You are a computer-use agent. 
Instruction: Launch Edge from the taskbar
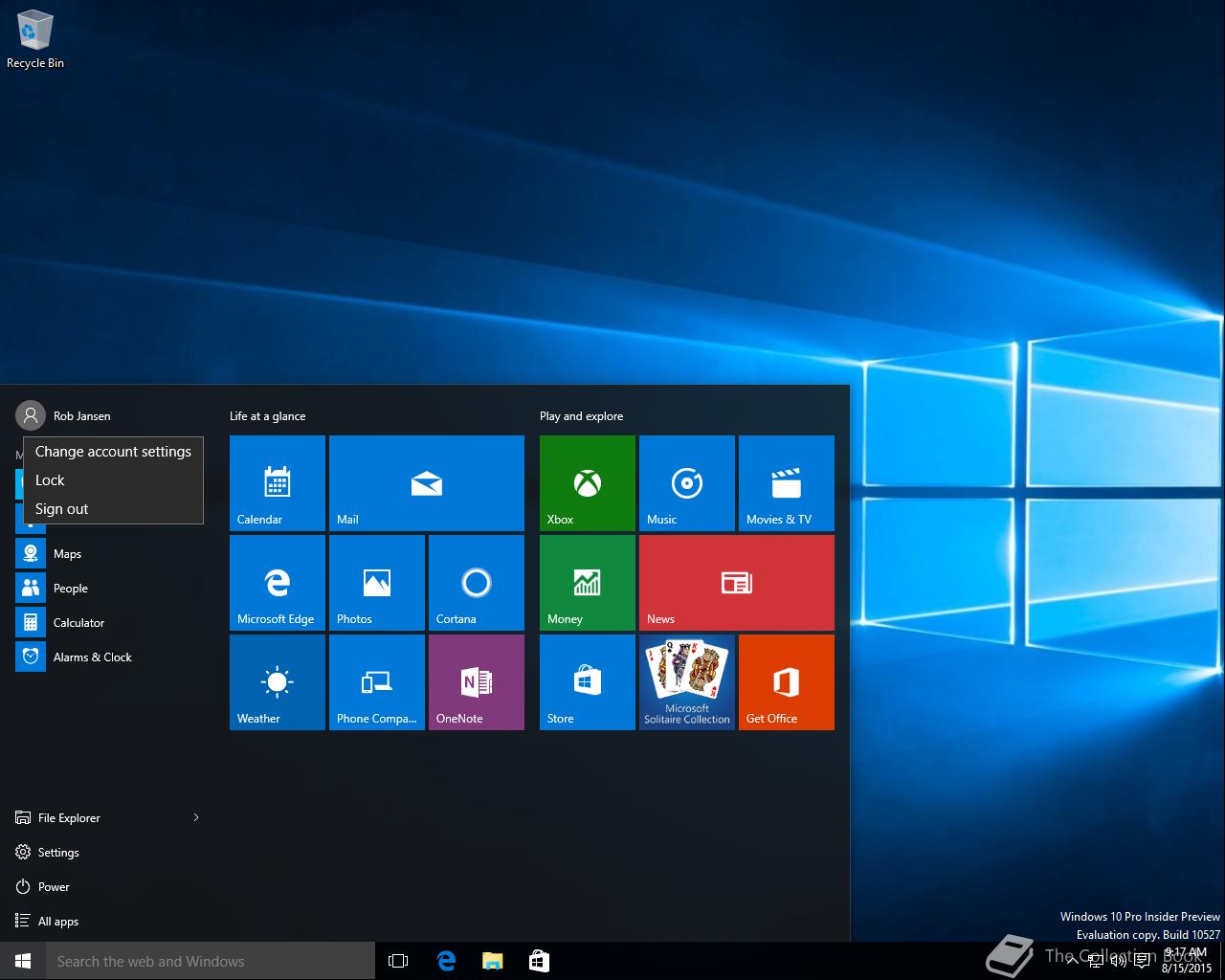point(446,961)
